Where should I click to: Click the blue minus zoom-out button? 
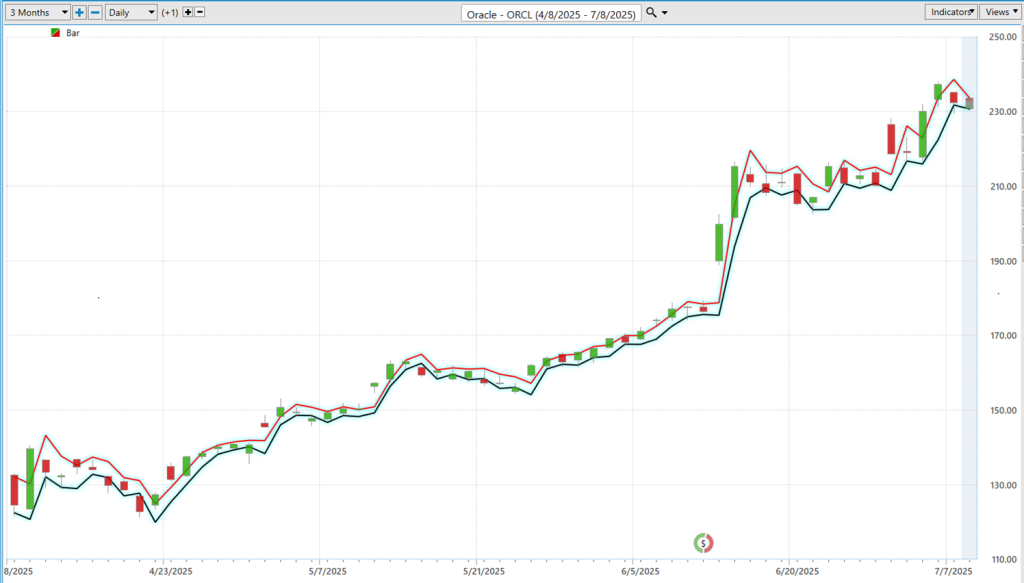point(95,12)
